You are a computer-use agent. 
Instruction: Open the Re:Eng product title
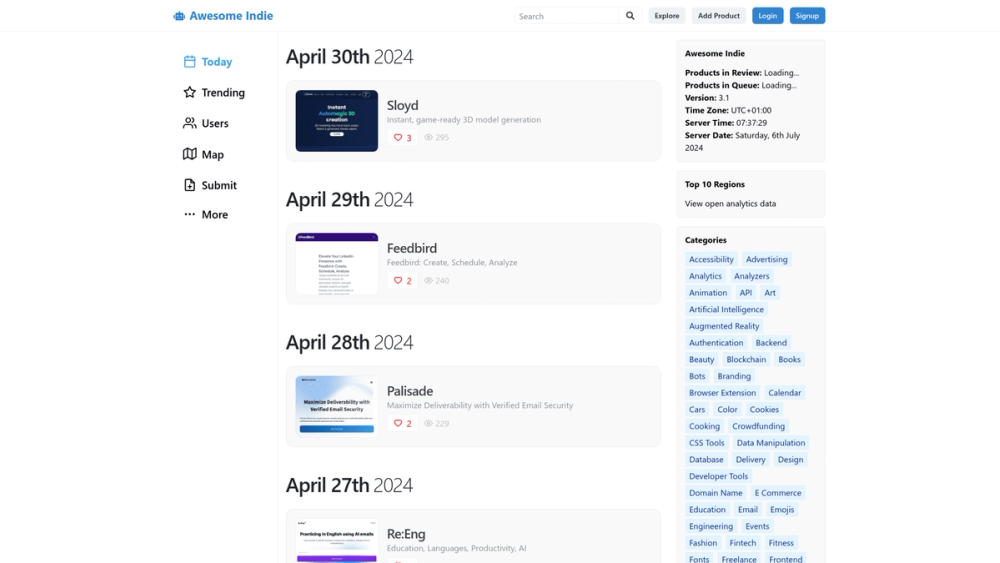pos(406,534)
